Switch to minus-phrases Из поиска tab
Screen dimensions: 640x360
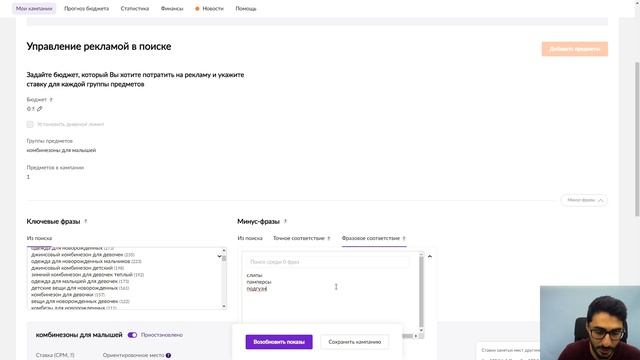coord(250,238)
